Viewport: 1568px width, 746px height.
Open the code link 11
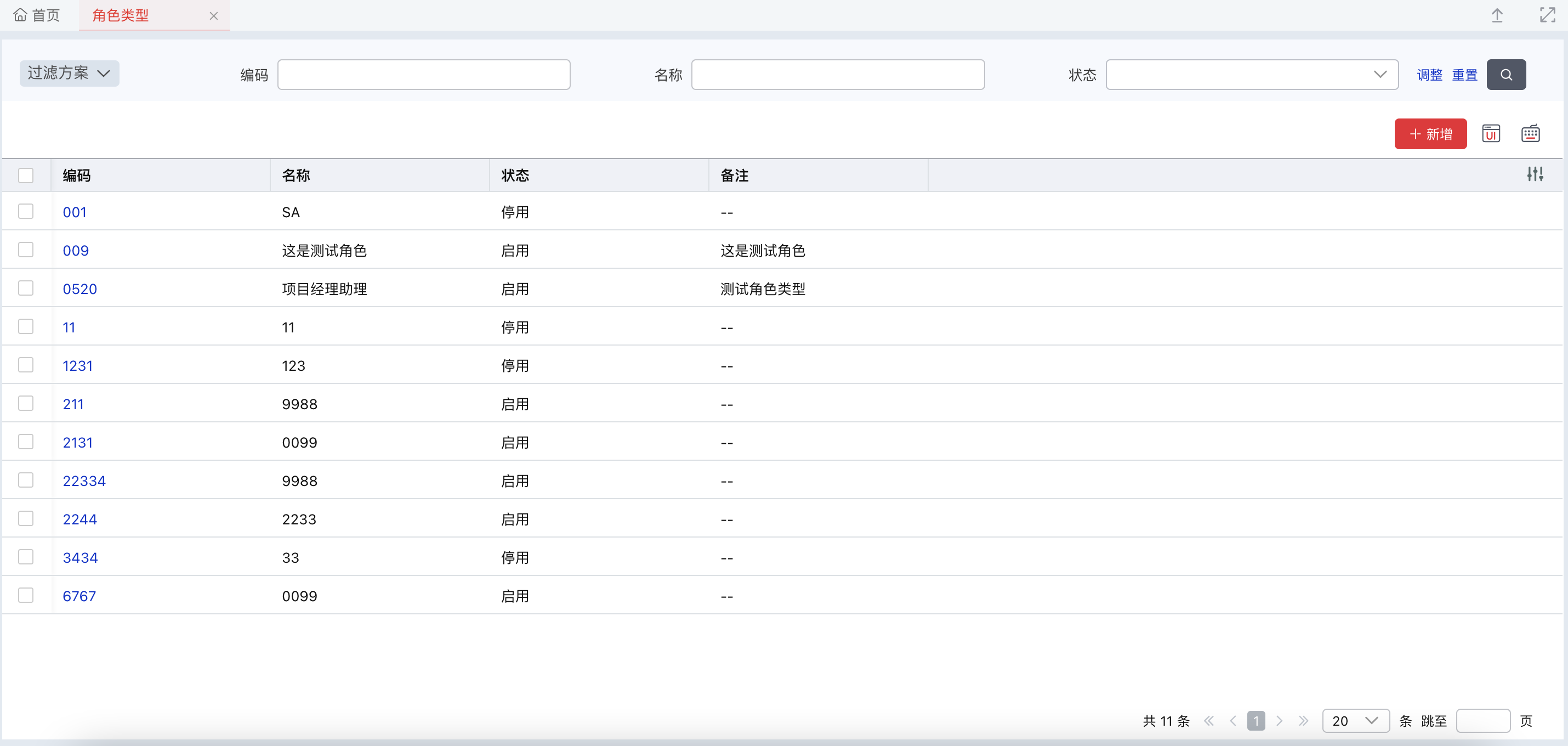coord(69,327)
